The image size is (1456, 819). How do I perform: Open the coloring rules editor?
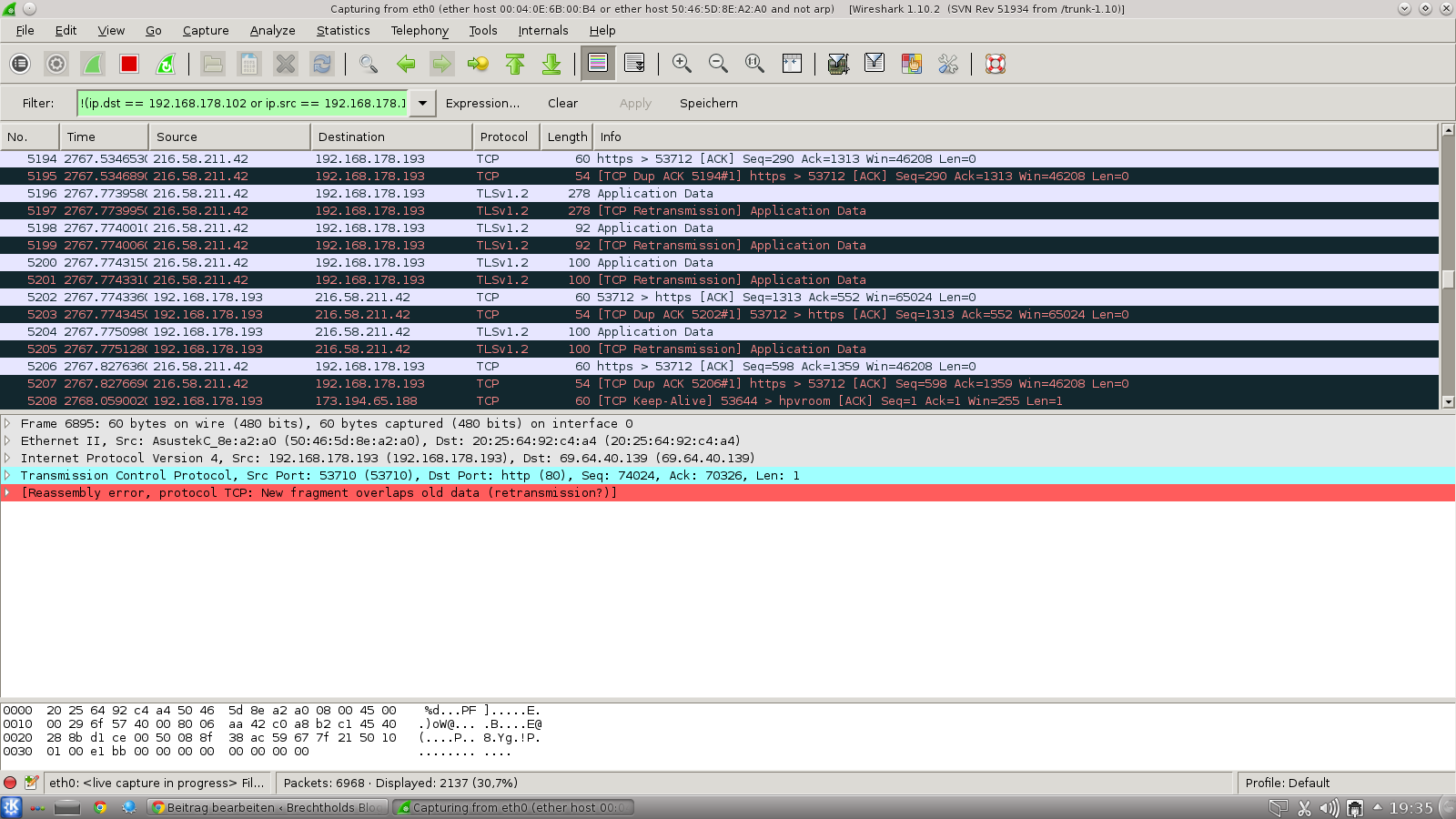click(911, 64)
